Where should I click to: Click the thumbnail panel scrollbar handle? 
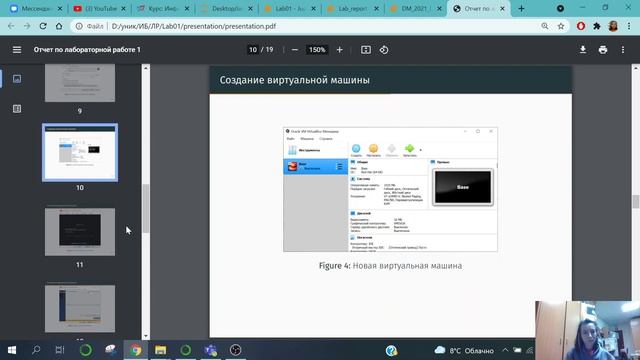click(146, 208)
